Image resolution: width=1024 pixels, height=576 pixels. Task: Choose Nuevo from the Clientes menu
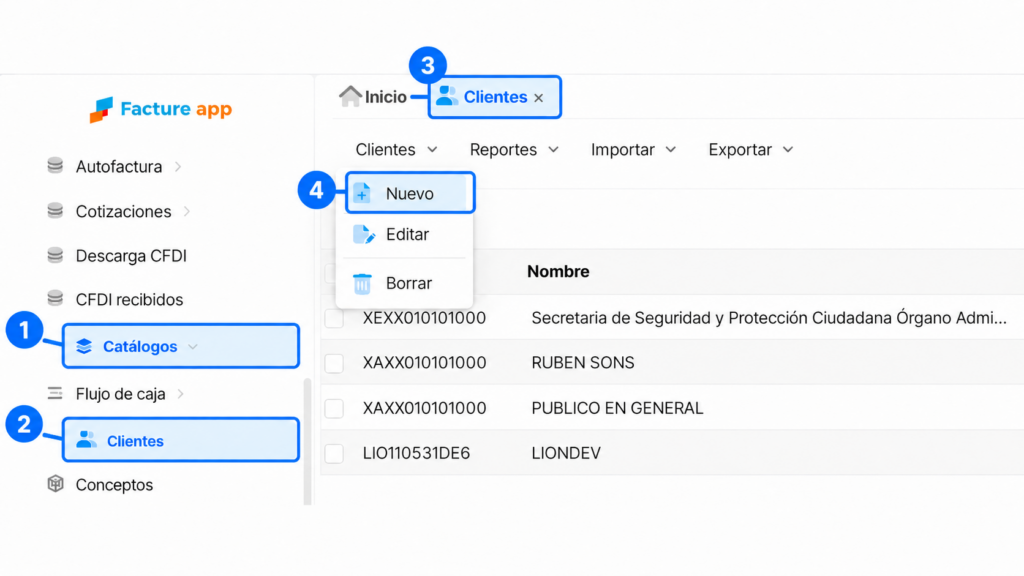point(410,193)
